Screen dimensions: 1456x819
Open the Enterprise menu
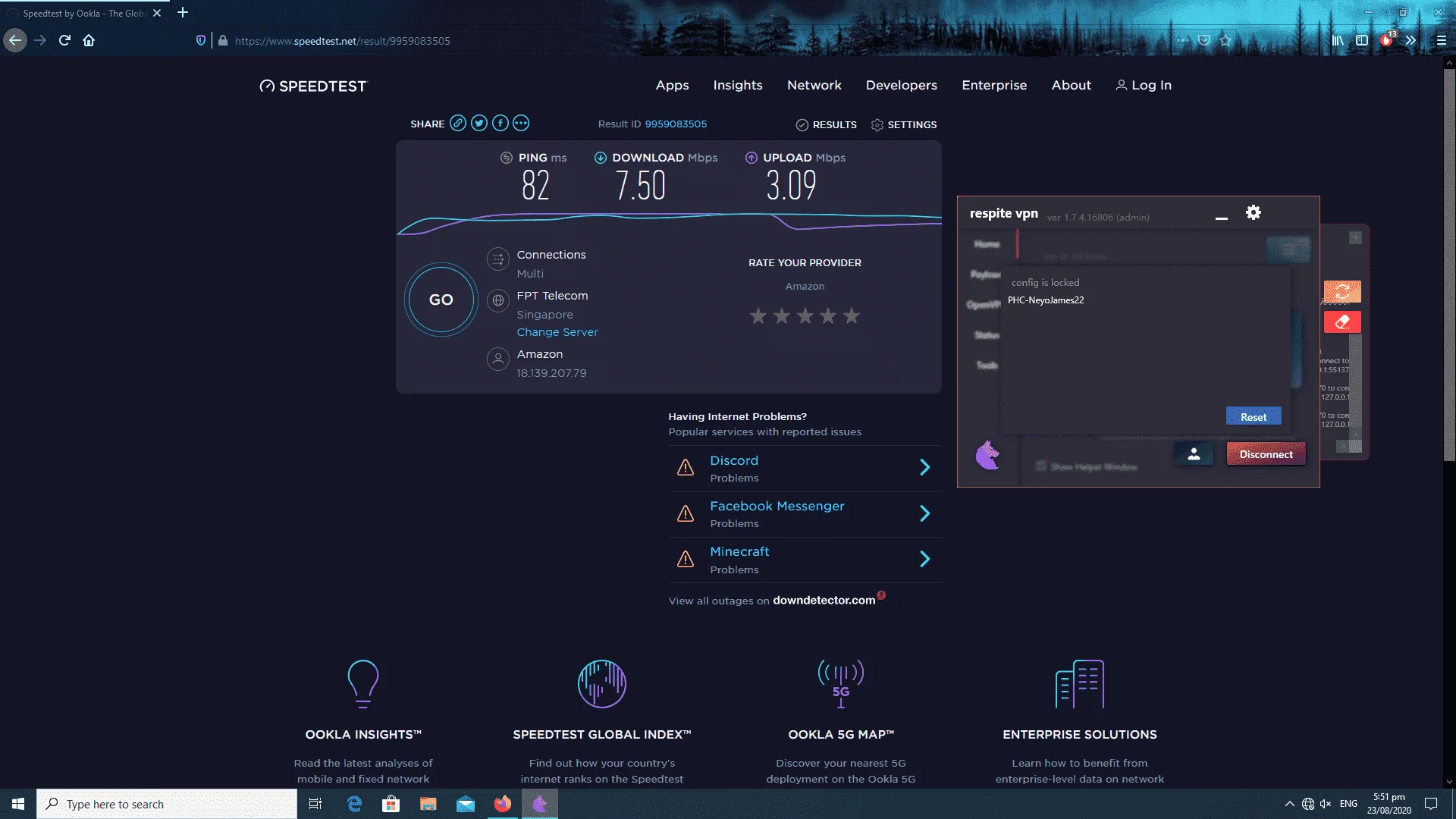(x=994, y=85)
